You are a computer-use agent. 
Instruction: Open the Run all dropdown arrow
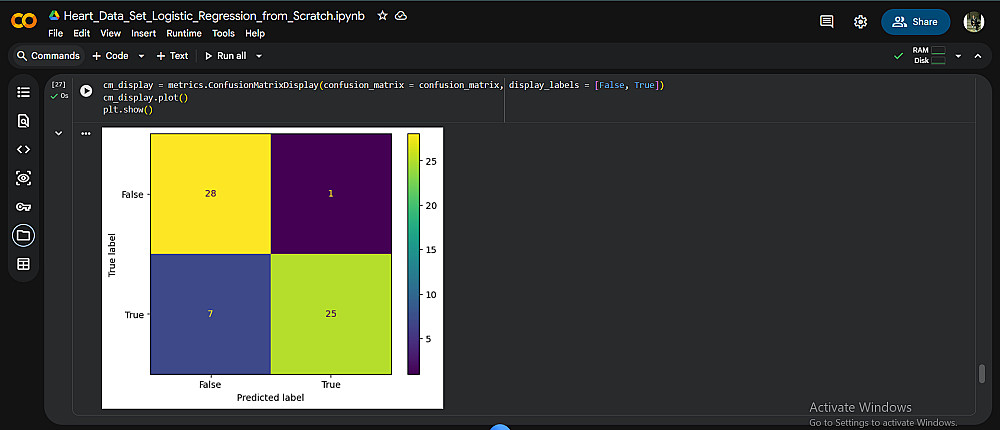point(258,56)
